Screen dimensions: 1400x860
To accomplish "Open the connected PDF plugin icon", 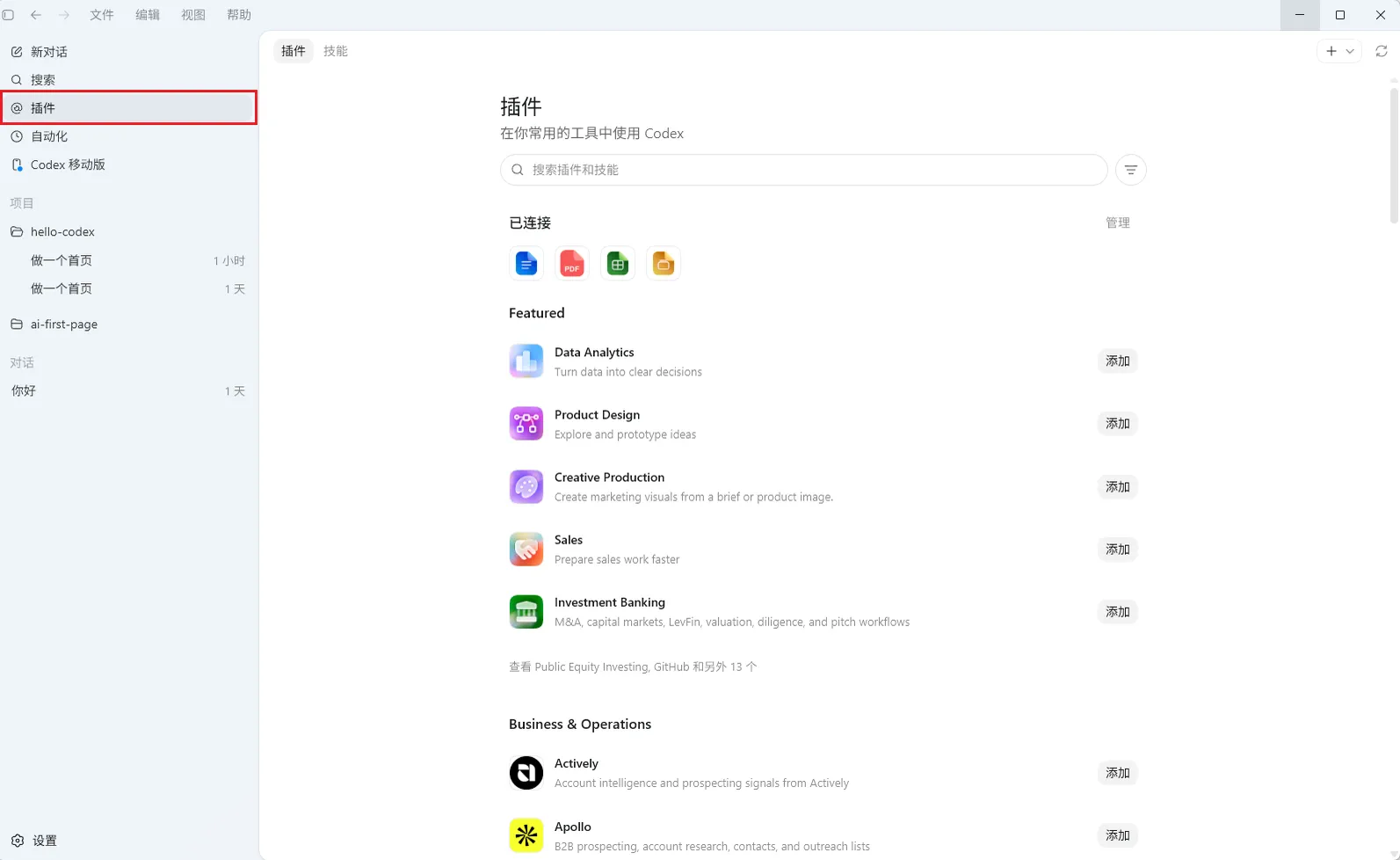I will (x=572, y=264).
